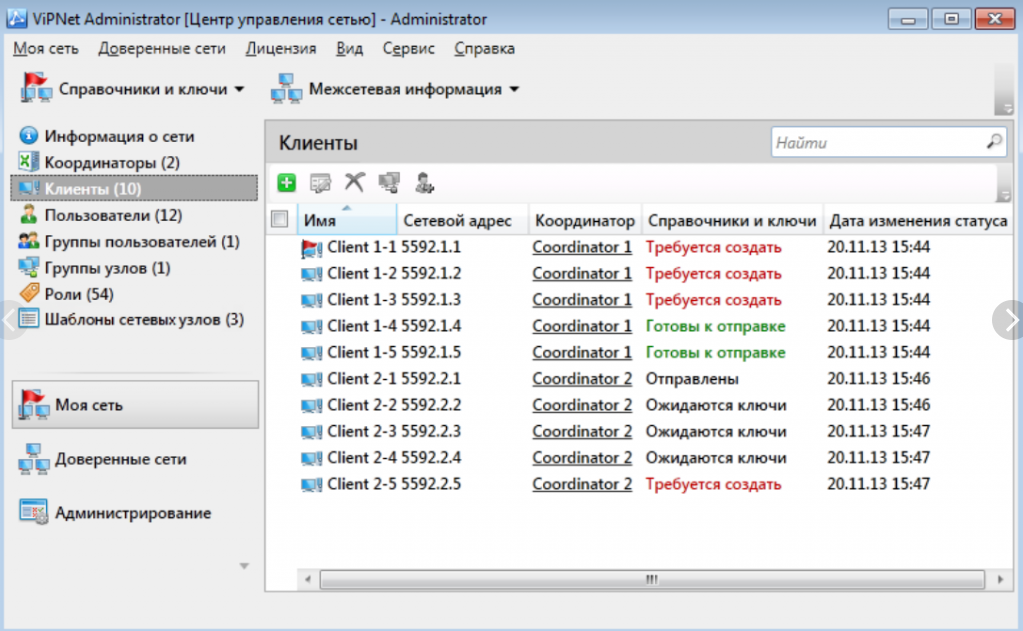Select the Client 2-3 row name

pyautogui.click(x=361, y=431)
